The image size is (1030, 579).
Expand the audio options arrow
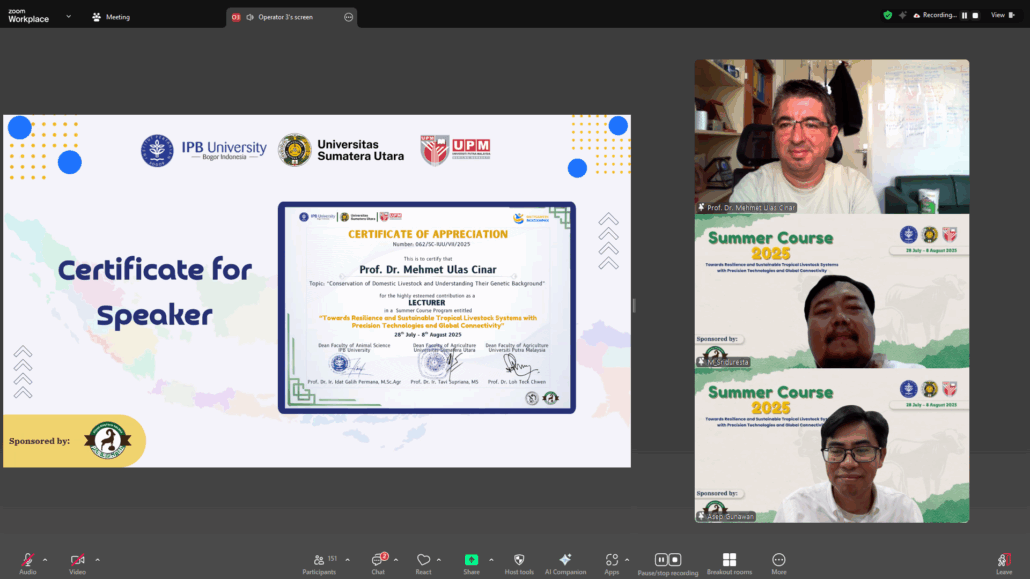(45, 559)
